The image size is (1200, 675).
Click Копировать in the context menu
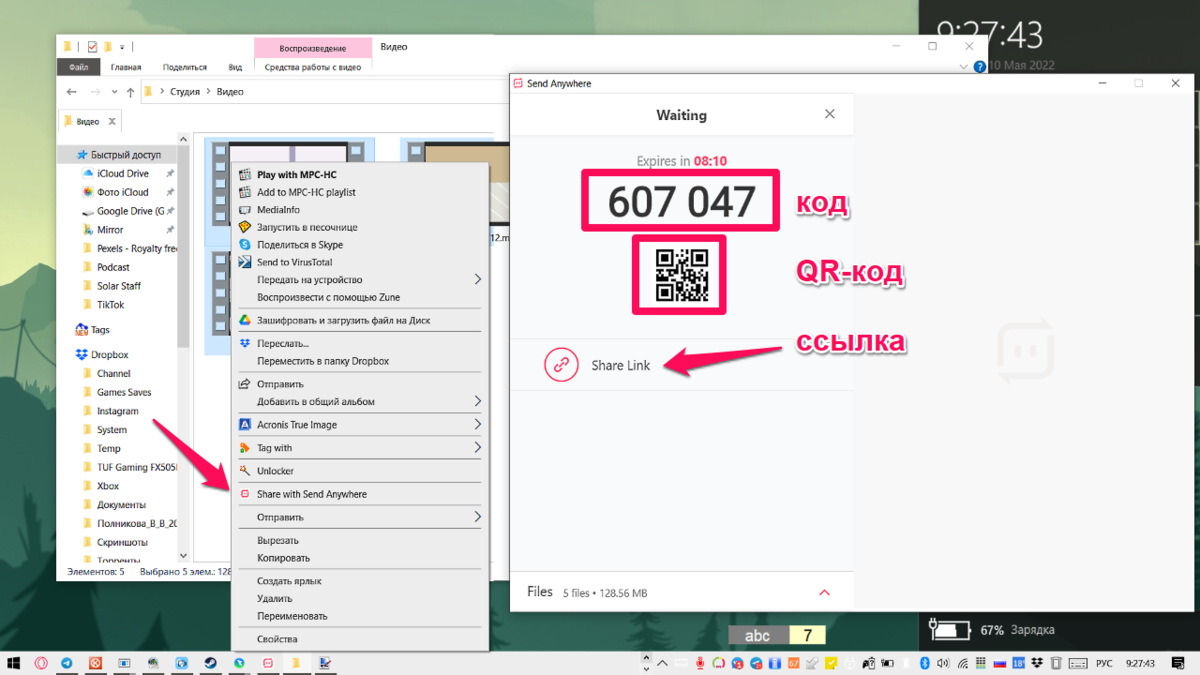tap(283, 558)
